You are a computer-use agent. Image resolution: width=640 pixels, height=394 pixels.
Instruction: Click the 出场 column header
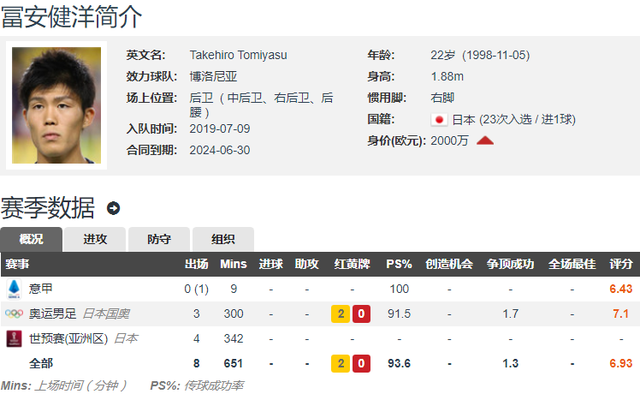click(196, 264)
